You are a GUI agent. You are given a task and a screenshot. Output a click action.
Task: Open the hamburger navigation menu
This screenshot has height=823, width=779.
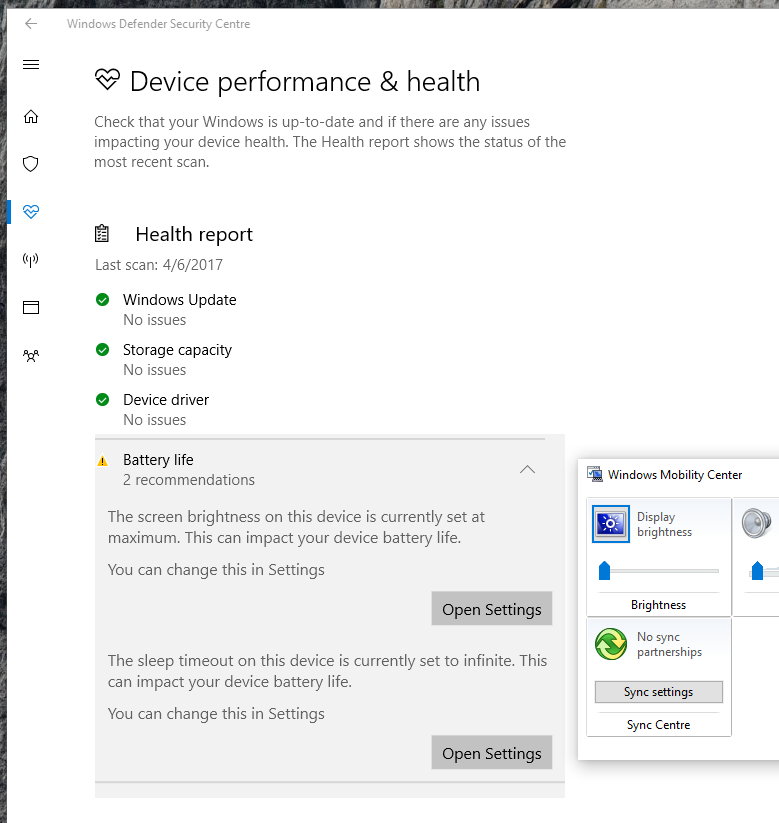coord(31,65)
